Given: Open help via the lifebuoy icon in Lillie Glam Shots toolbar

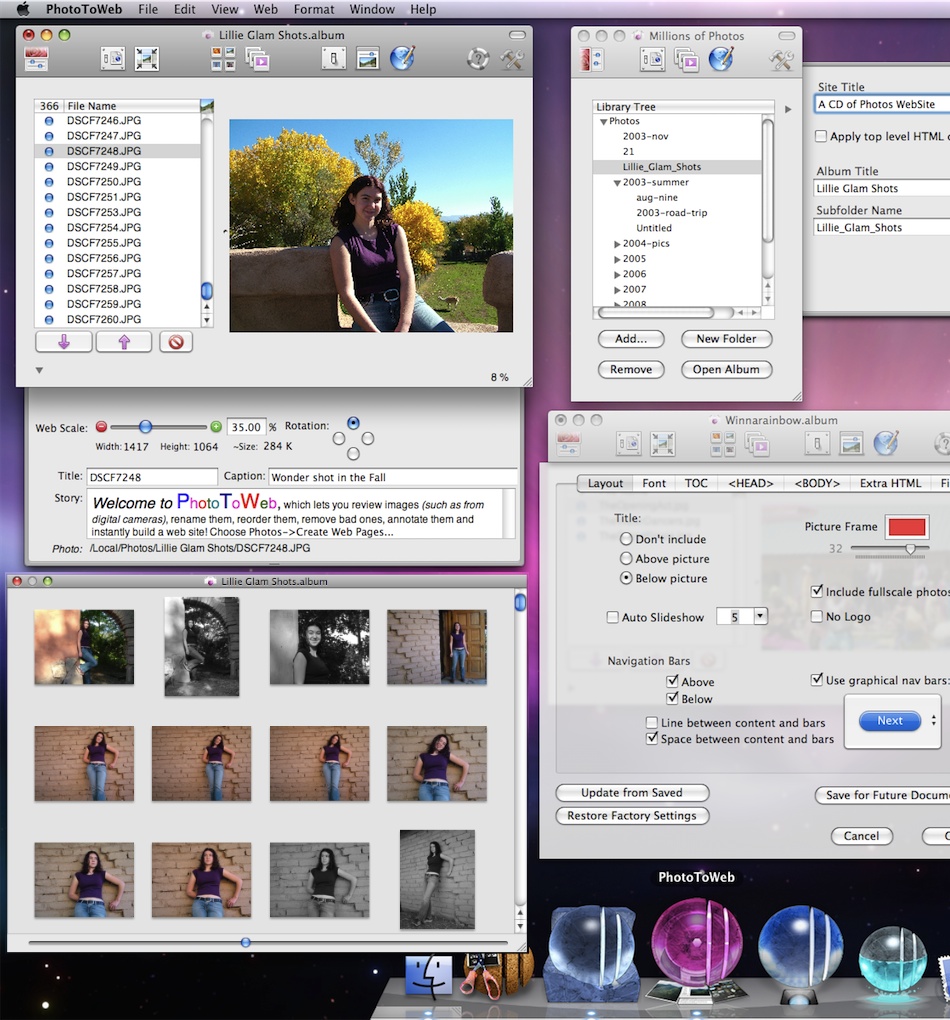Looking at the screenshot, I should [478, 59].
